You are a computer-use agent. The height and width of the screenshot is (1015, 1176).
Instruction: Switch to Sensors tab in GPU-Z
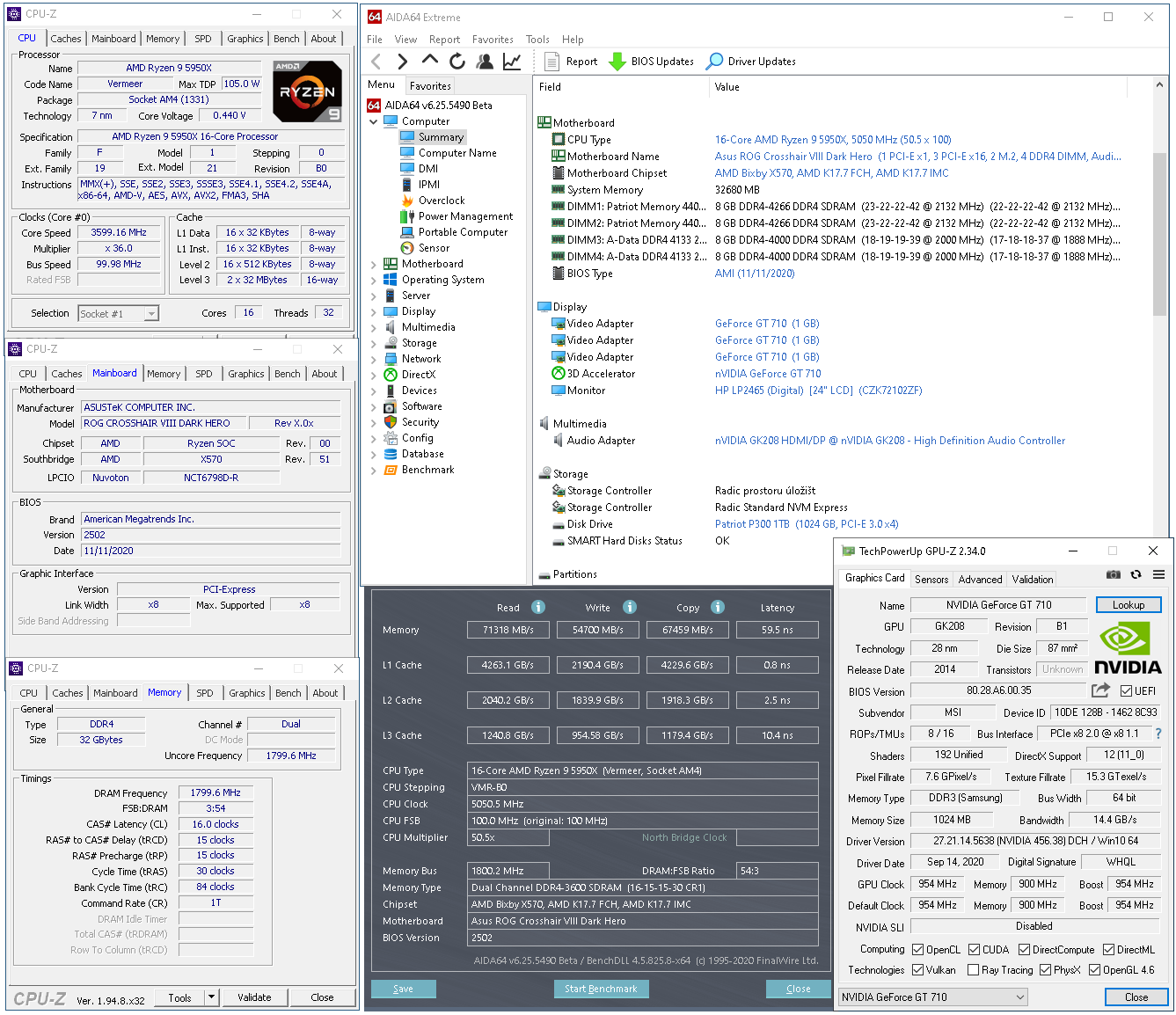pos(931,580)
